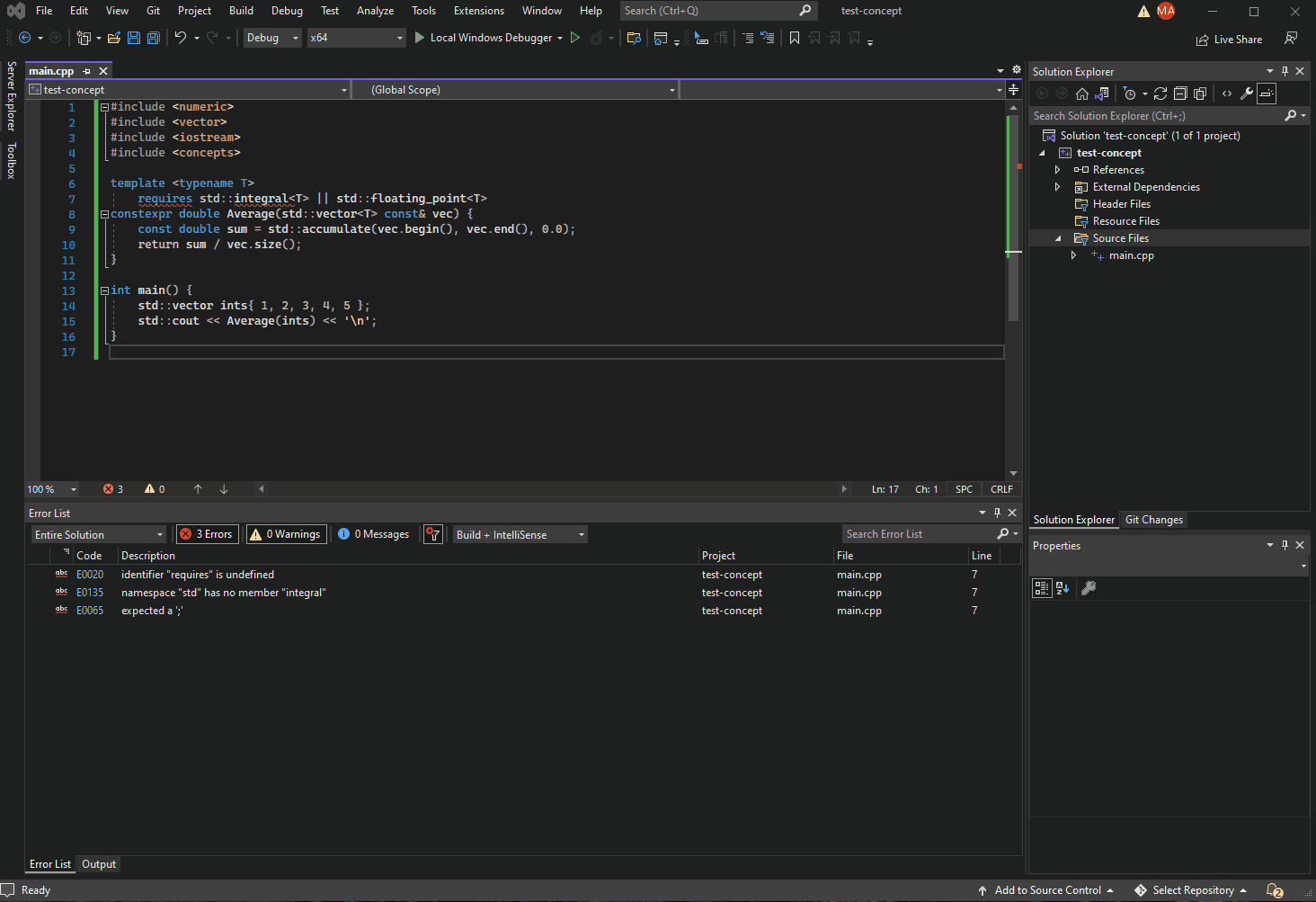The width and height of the screenshot is (1316, 902).
Task: Click Add to Source Control in the status bar
Action: tap(1047, 890)
